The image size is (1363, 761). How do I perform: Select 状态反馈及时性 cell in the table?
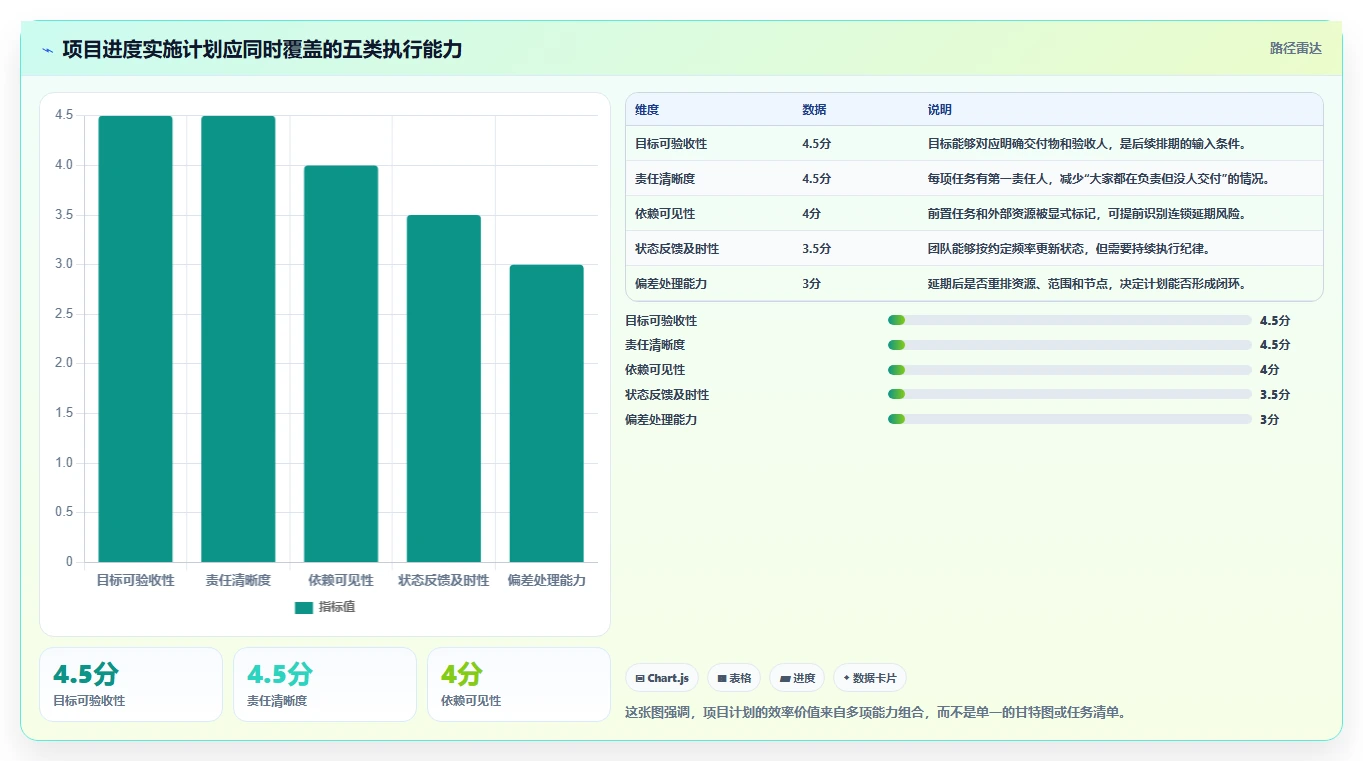677,249
